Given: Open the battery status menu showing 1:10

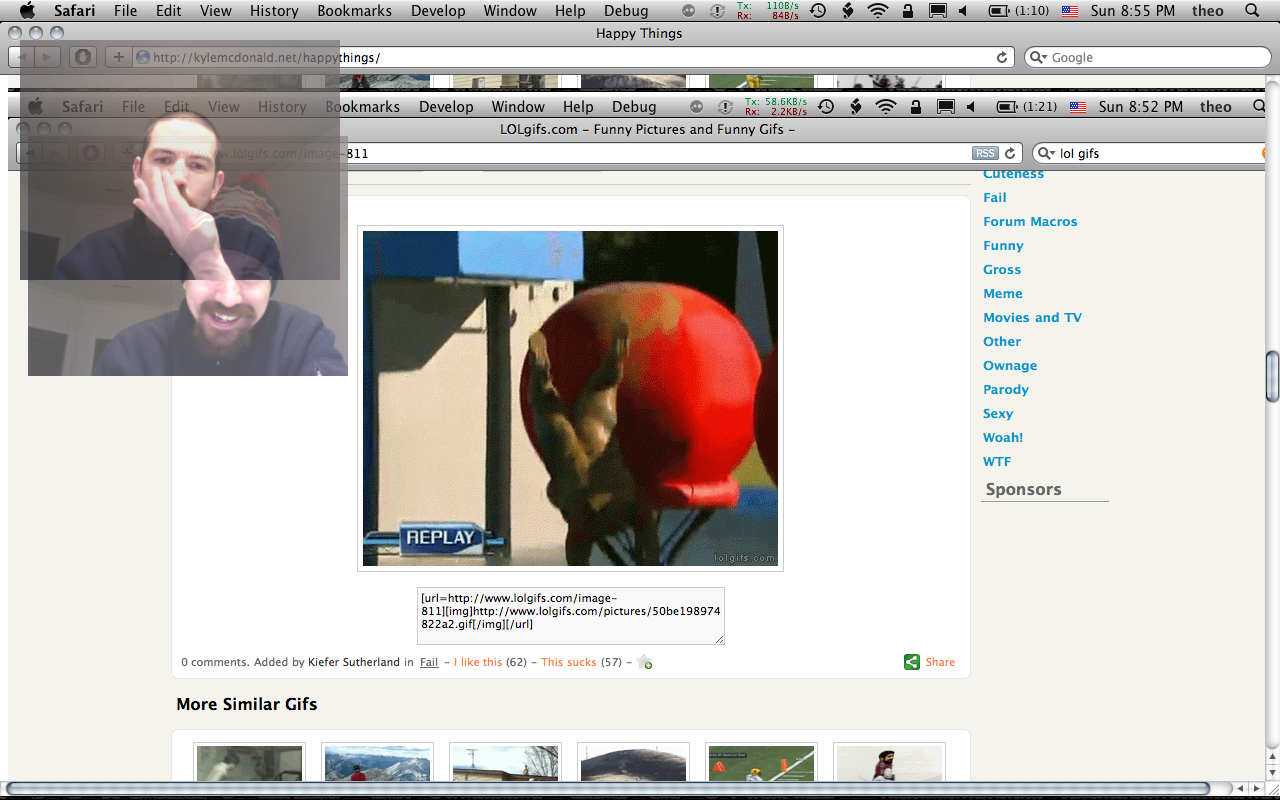Looking at the screenshot, I should pos(1018,11).
